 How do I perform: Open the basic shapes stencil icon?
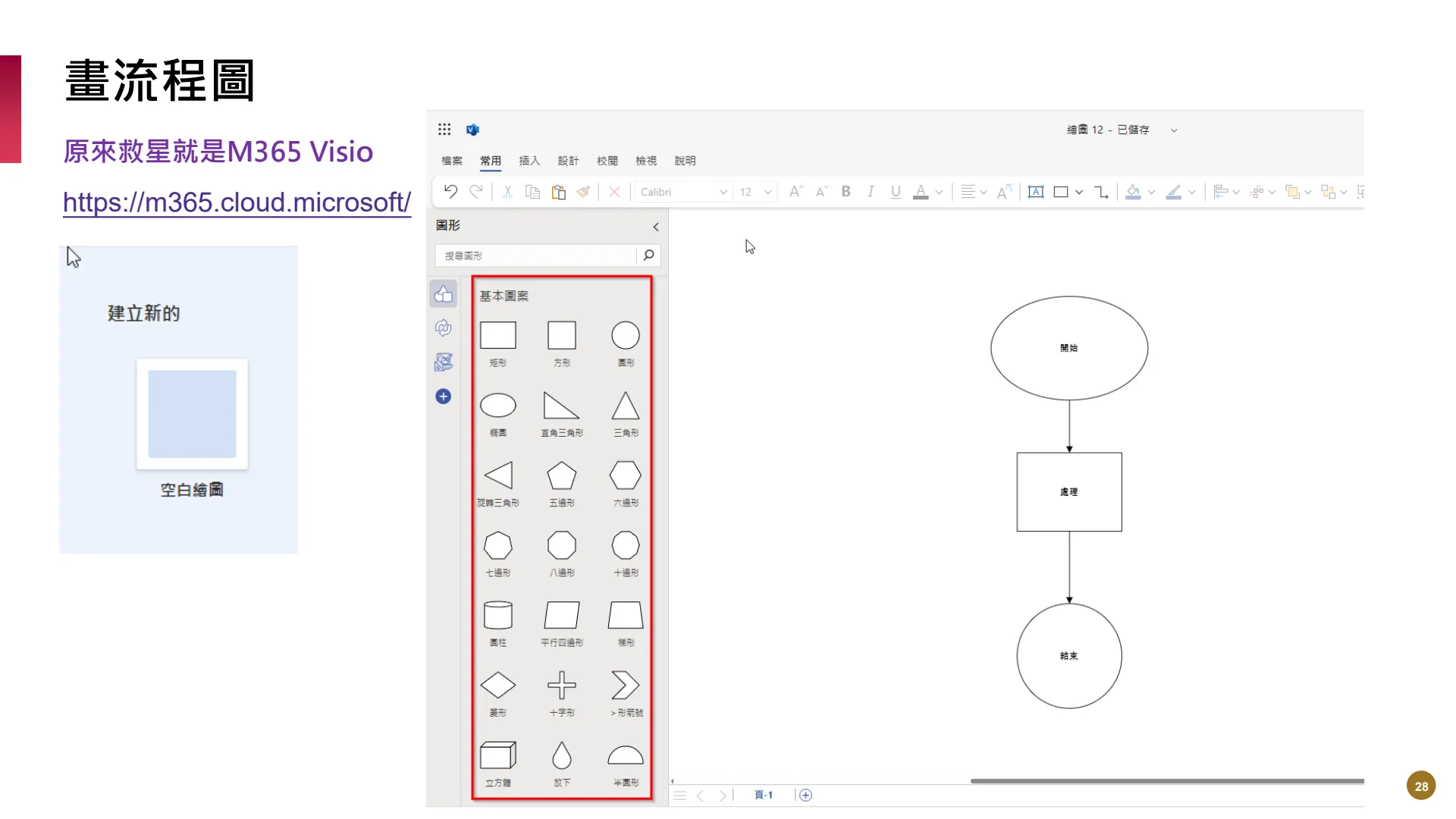click(444, 294)
